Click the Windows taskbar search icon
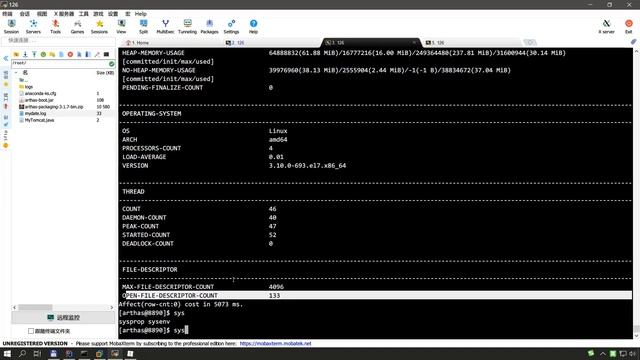 (22, 353)
